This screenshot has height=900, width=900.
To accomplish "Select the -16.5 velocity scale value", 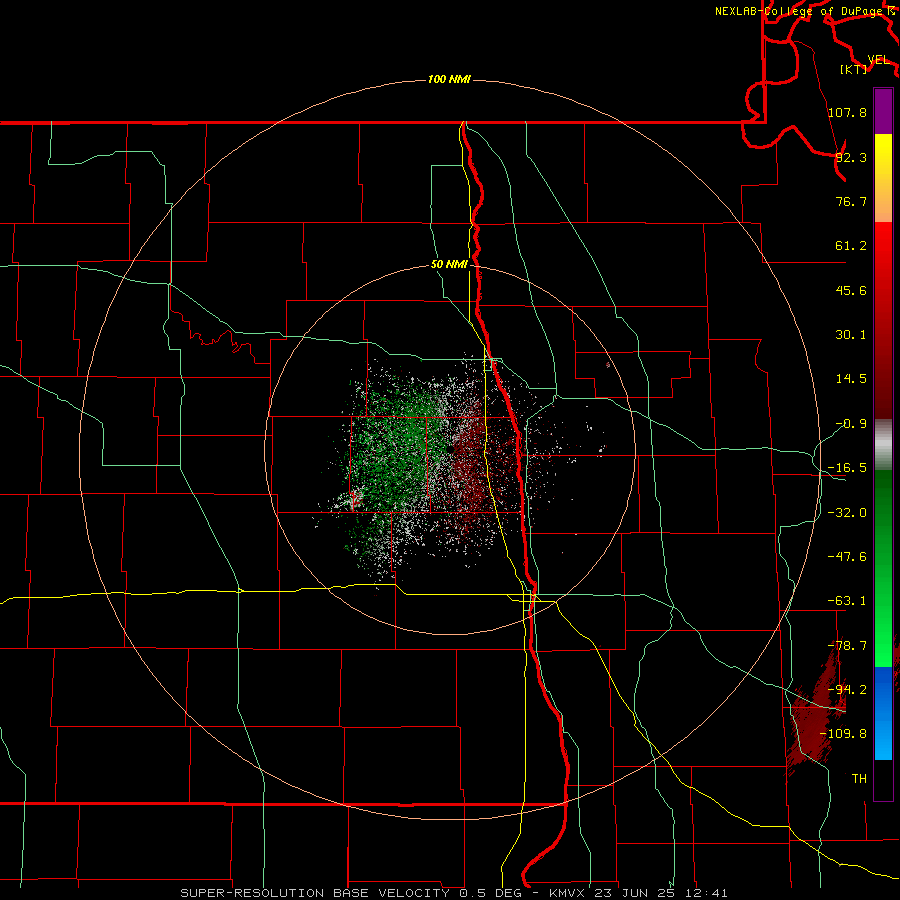I will (847, 468).
